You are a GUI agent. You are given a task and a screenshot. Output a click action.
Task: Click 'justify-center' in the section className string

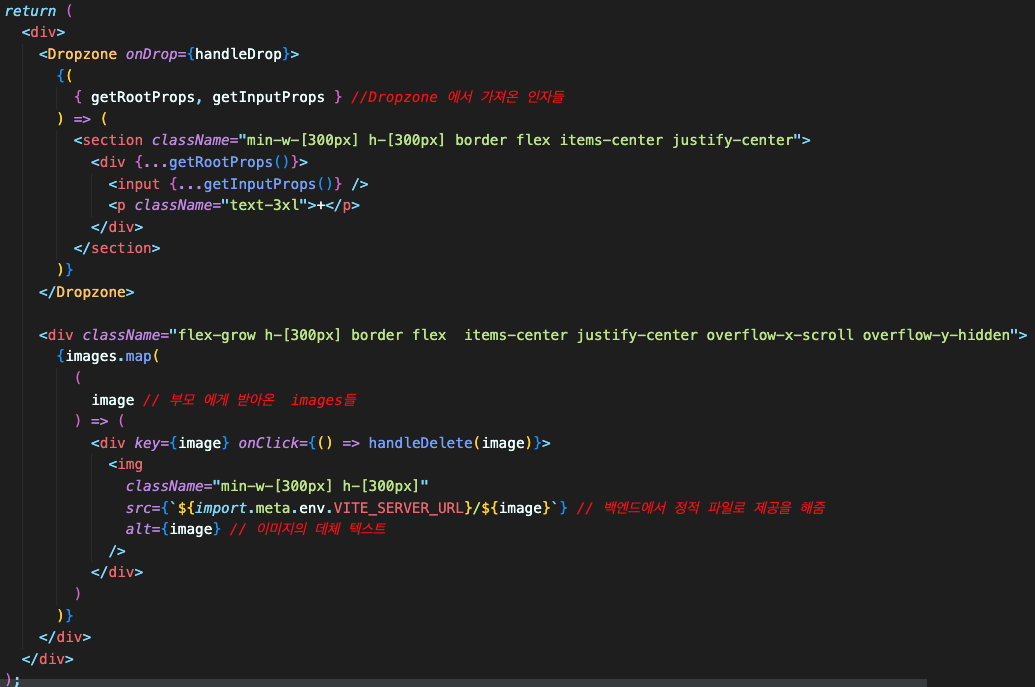click(732, 141)
